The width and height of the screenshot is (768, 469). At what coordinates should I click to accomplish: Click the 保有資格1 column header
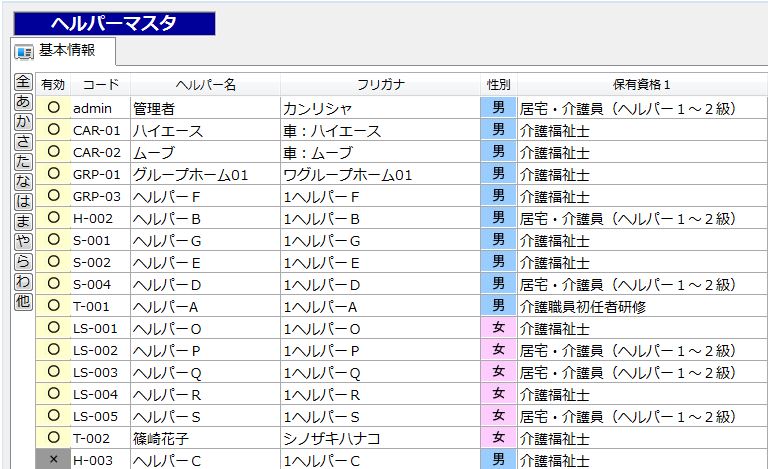coord(641,85)
